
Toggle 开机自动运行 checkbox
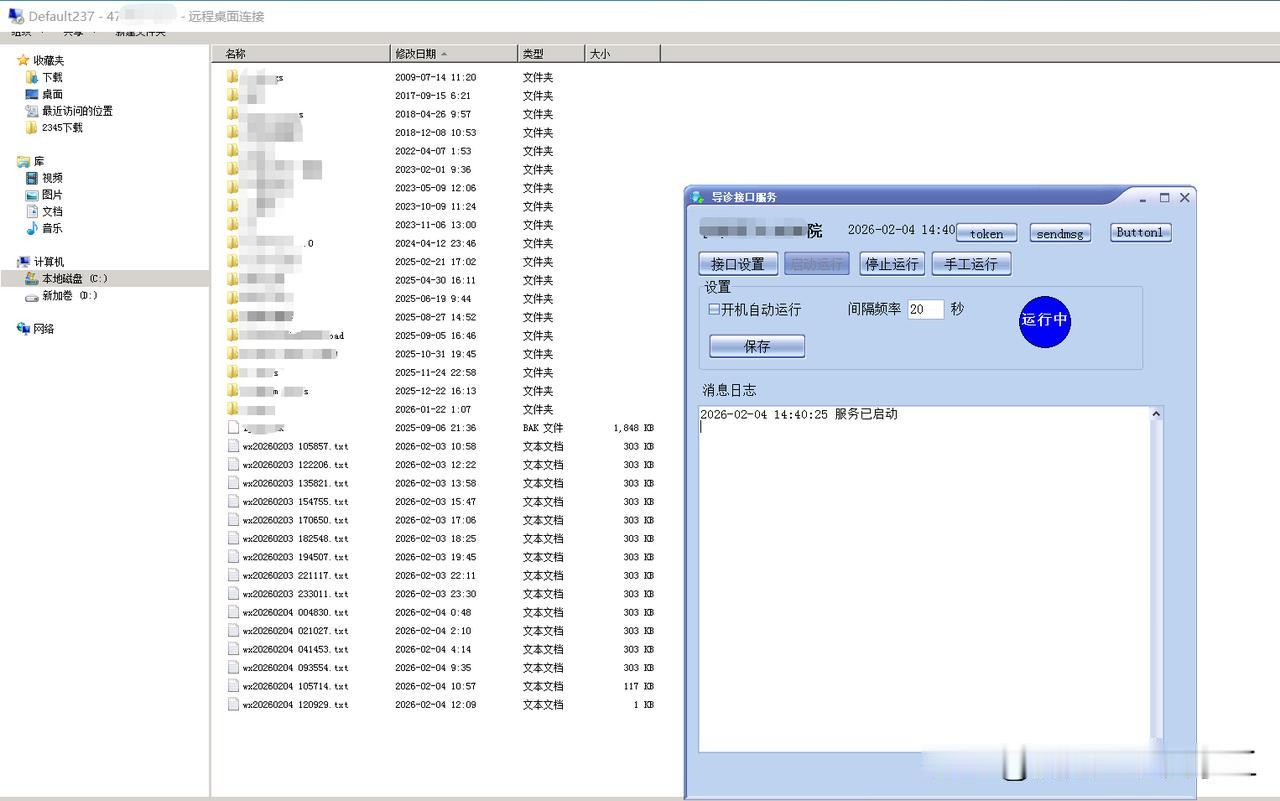click(x=714, y=310)
